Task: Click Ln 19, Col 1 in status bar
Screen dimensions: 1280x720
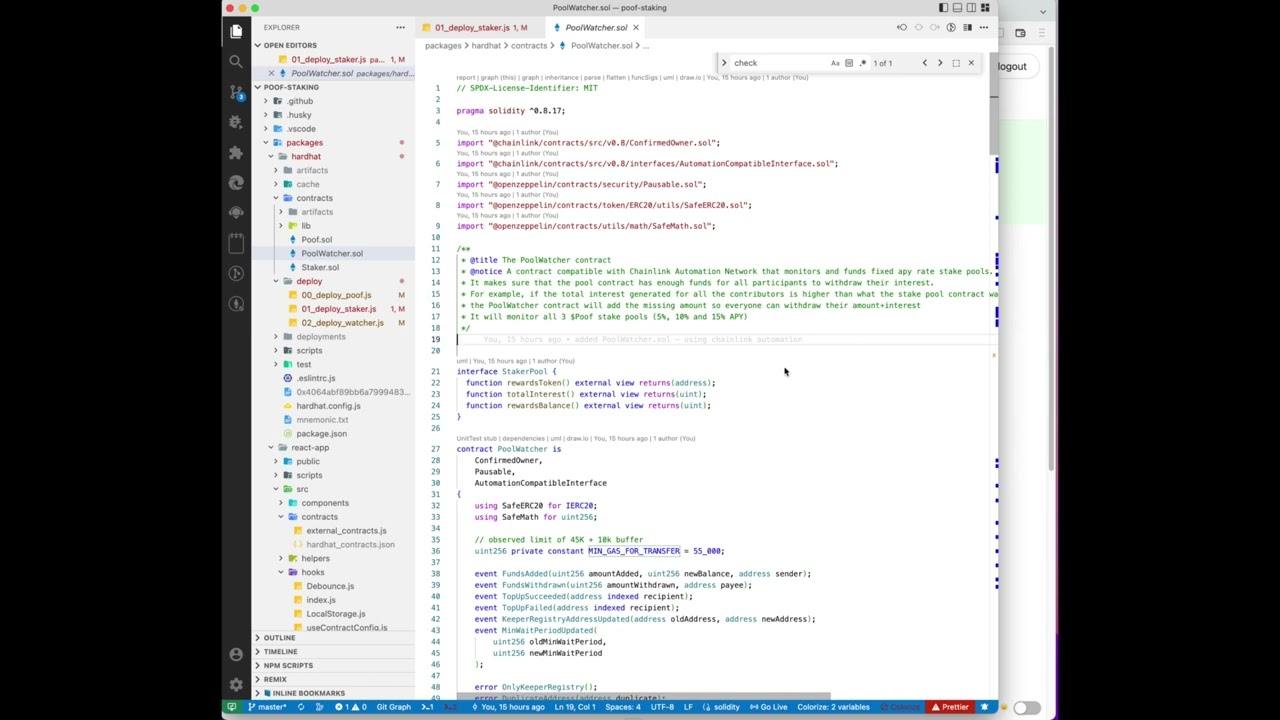Action: tap(574, 707)
